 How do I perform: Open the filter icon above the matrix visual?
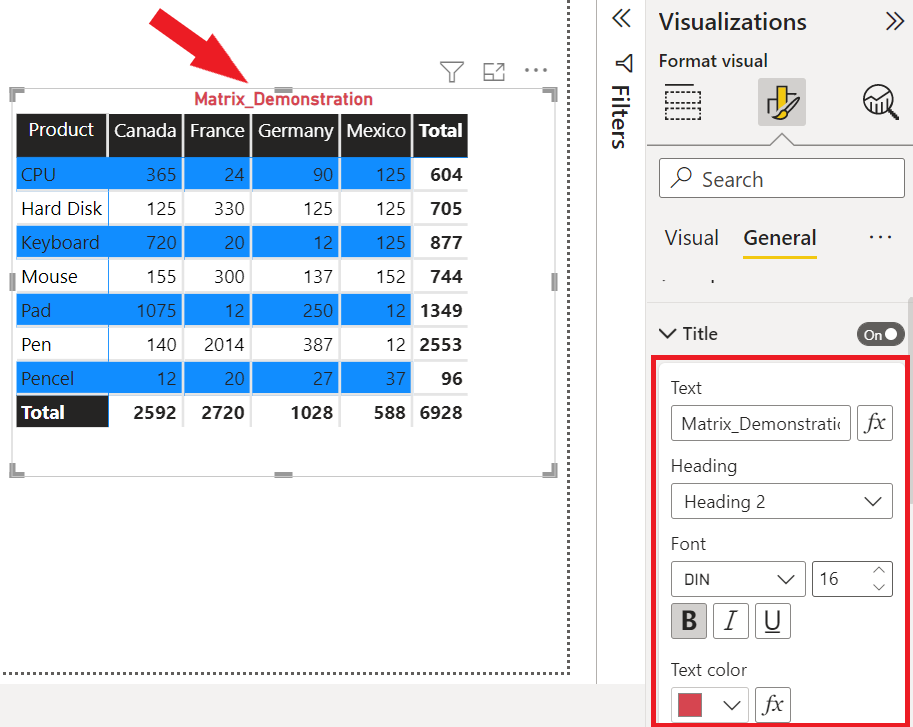click(x=452, y=72)
